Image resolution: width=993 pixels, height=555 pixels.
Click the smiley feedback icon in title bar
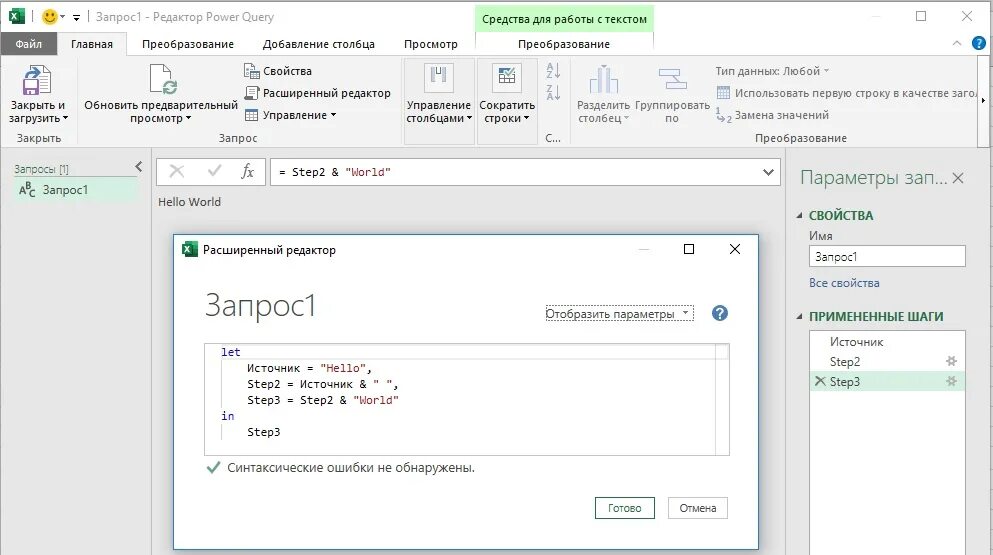click(x=49, y=16)
